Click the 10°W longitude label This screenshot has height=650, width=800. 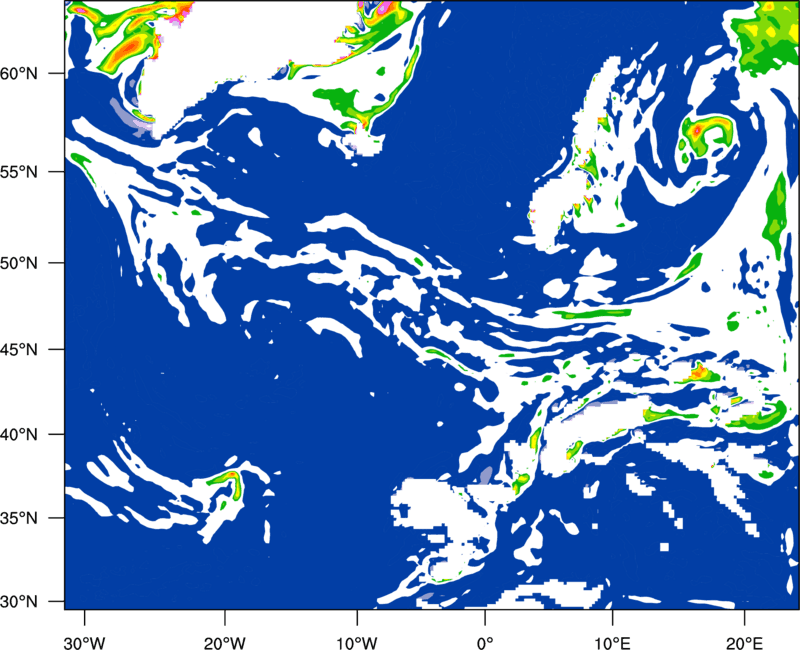pos(357,643)
